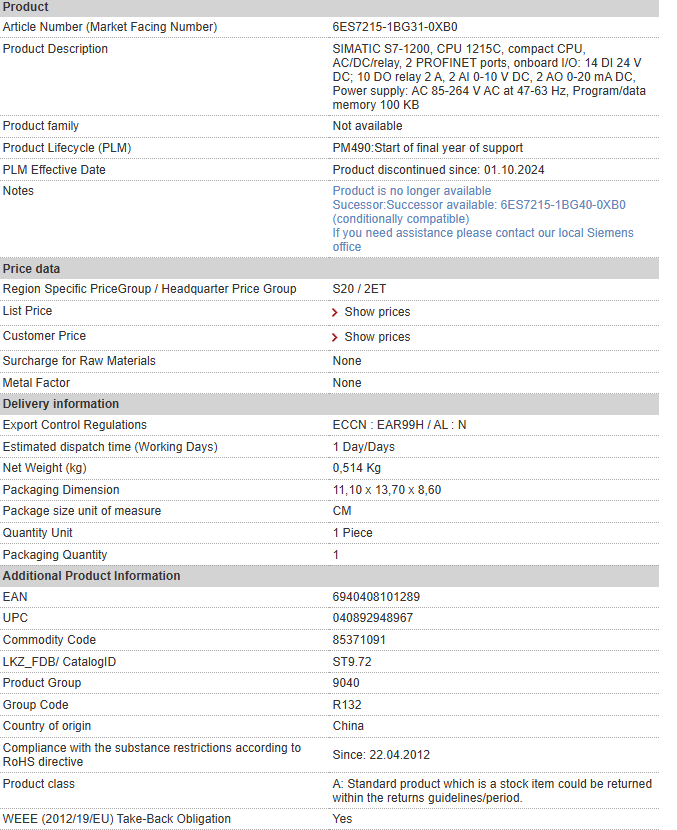Select the SIMATIC S7-1200 product description text
The width and height of the screenshot is (677, 830).
click(489, 77)
